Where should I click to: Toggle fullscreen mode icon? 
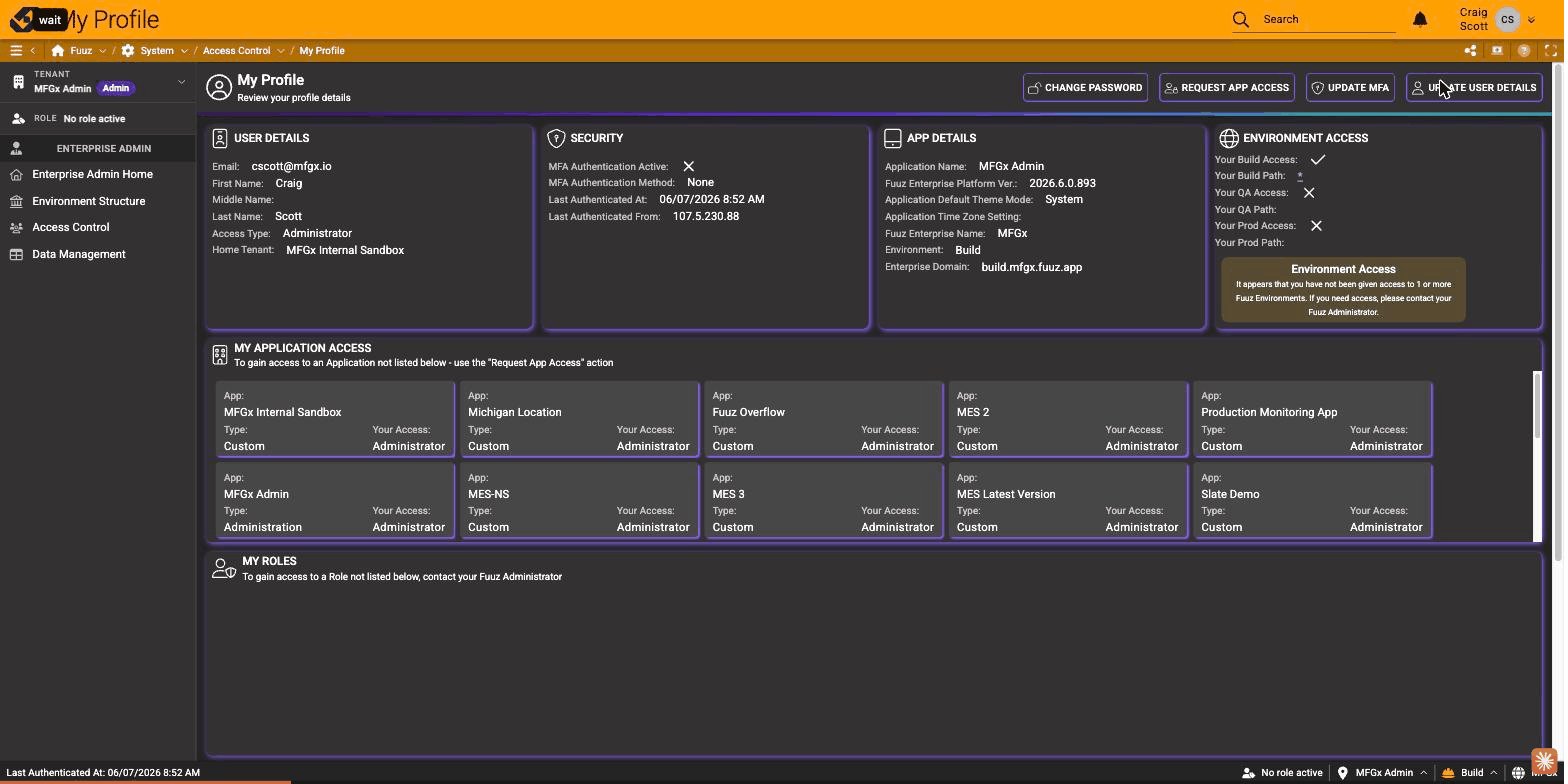tap(1551, 50)
